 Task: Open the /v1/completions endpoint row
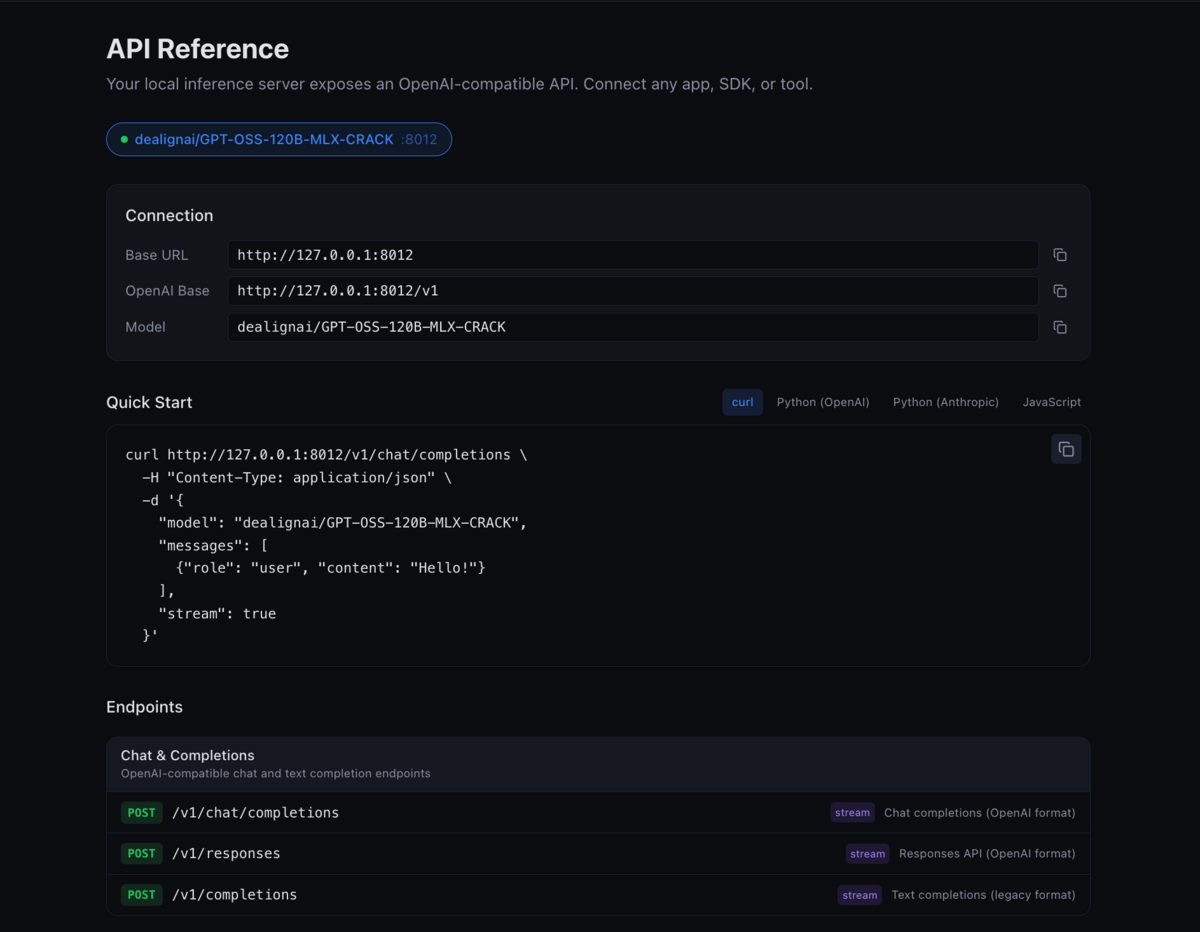coord(598,895)
